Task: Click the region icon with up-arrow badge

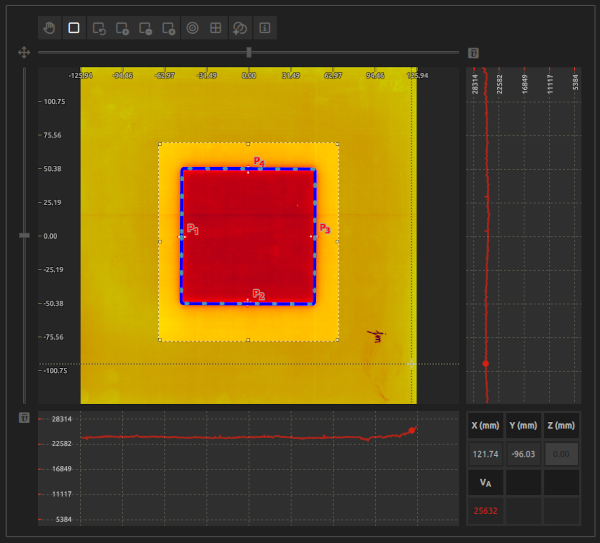Action: pos(122,28)
